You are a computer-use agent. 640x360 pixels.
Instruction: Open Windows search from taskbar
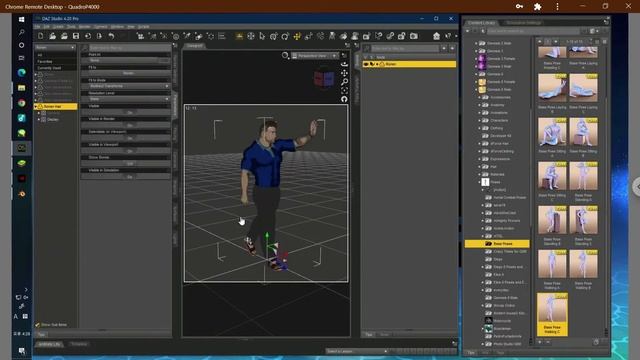22,32
